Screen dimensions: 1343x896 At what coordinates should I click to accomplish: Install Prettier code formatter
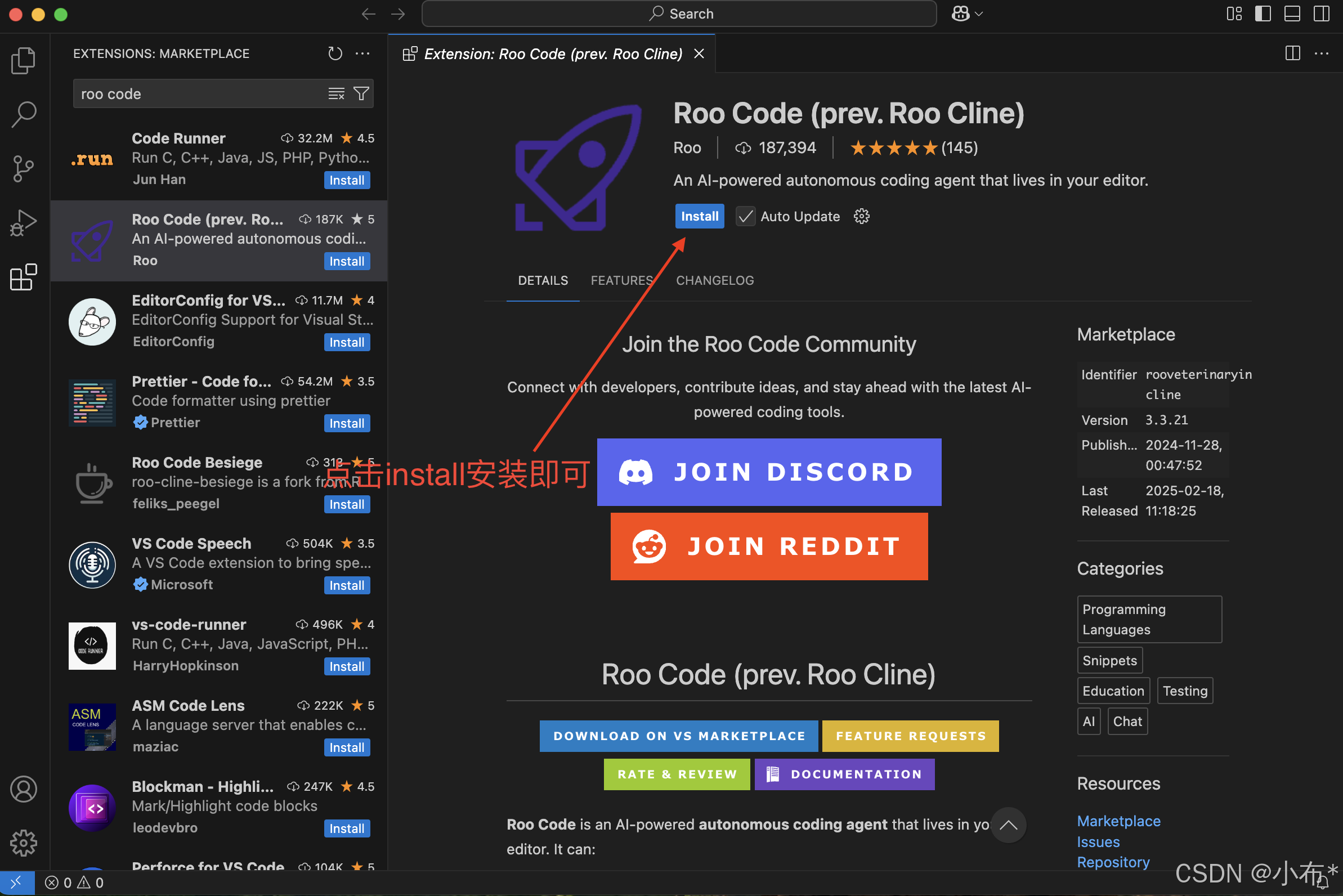[347, 423]
